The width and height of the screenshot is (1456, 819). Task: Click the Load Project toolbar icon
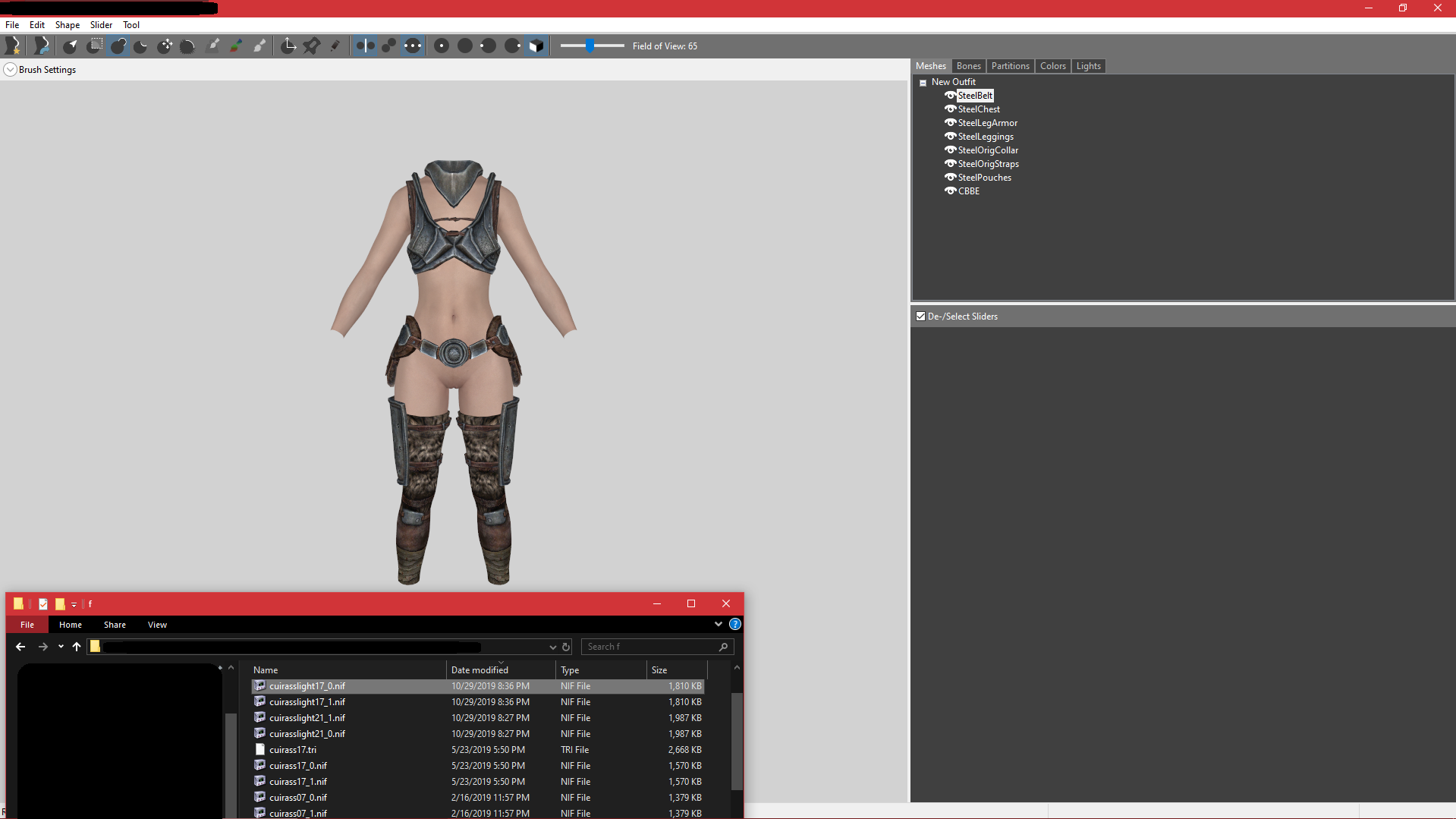tap(42, 46)
